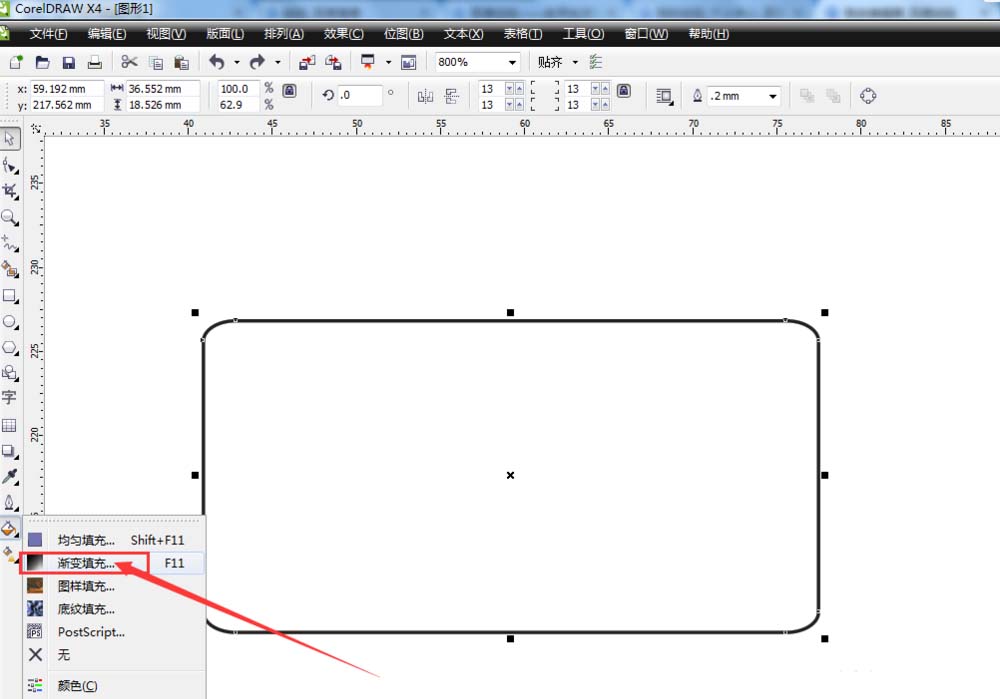Select the Text tool in toolbox
This screenshot has height=699, width=1000.
pyautogui.click(x=10, y=397)
